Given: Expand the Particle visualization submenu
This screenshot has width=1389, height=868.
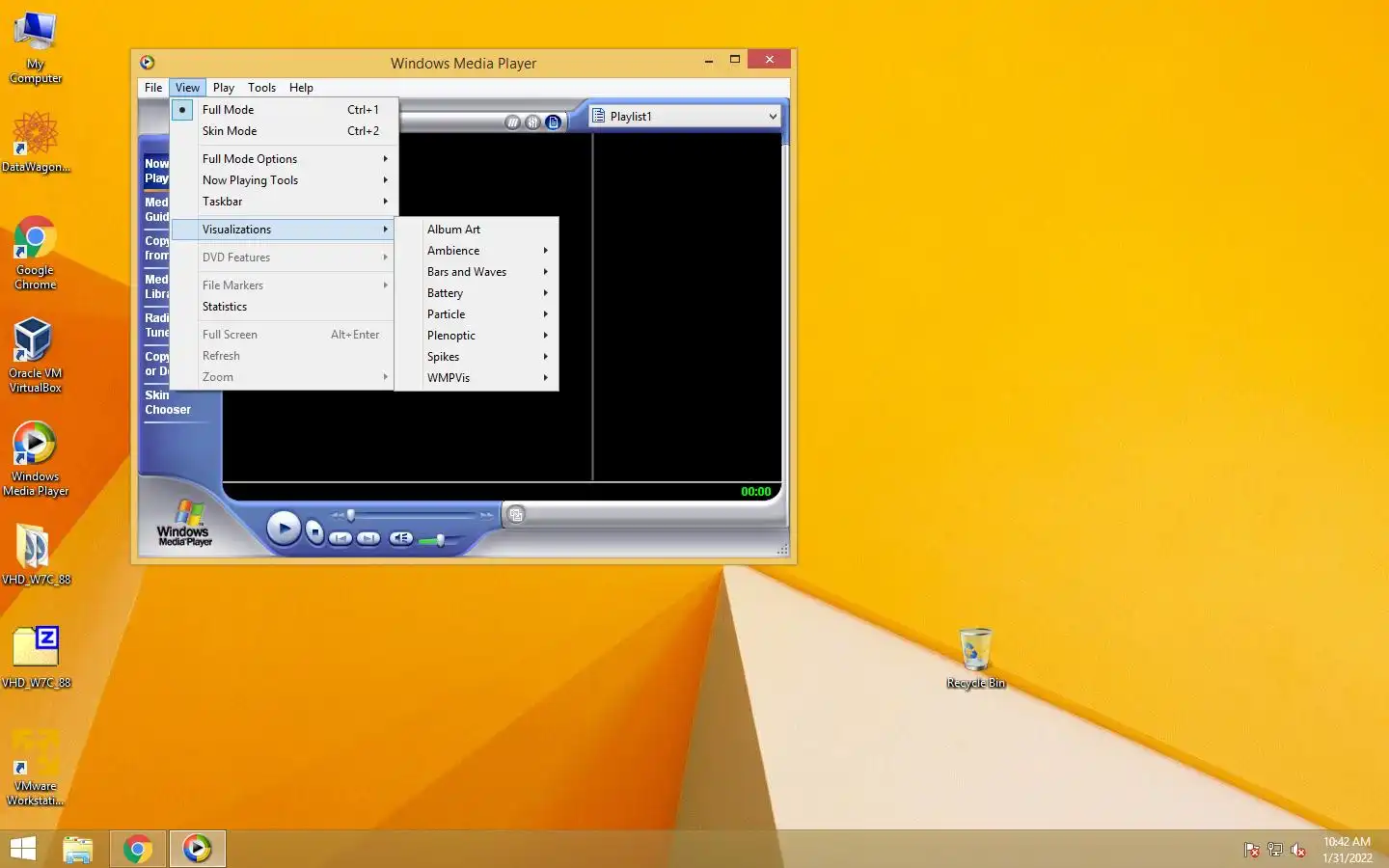Looking at the screenshot, I should click(477, 314).
